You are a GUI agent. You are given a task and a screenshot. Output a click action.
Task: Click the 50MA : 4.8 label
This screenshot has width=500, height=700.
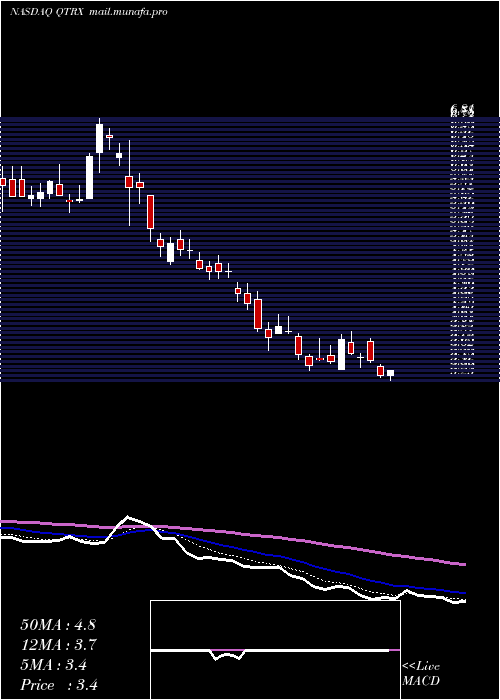(58, 625)
